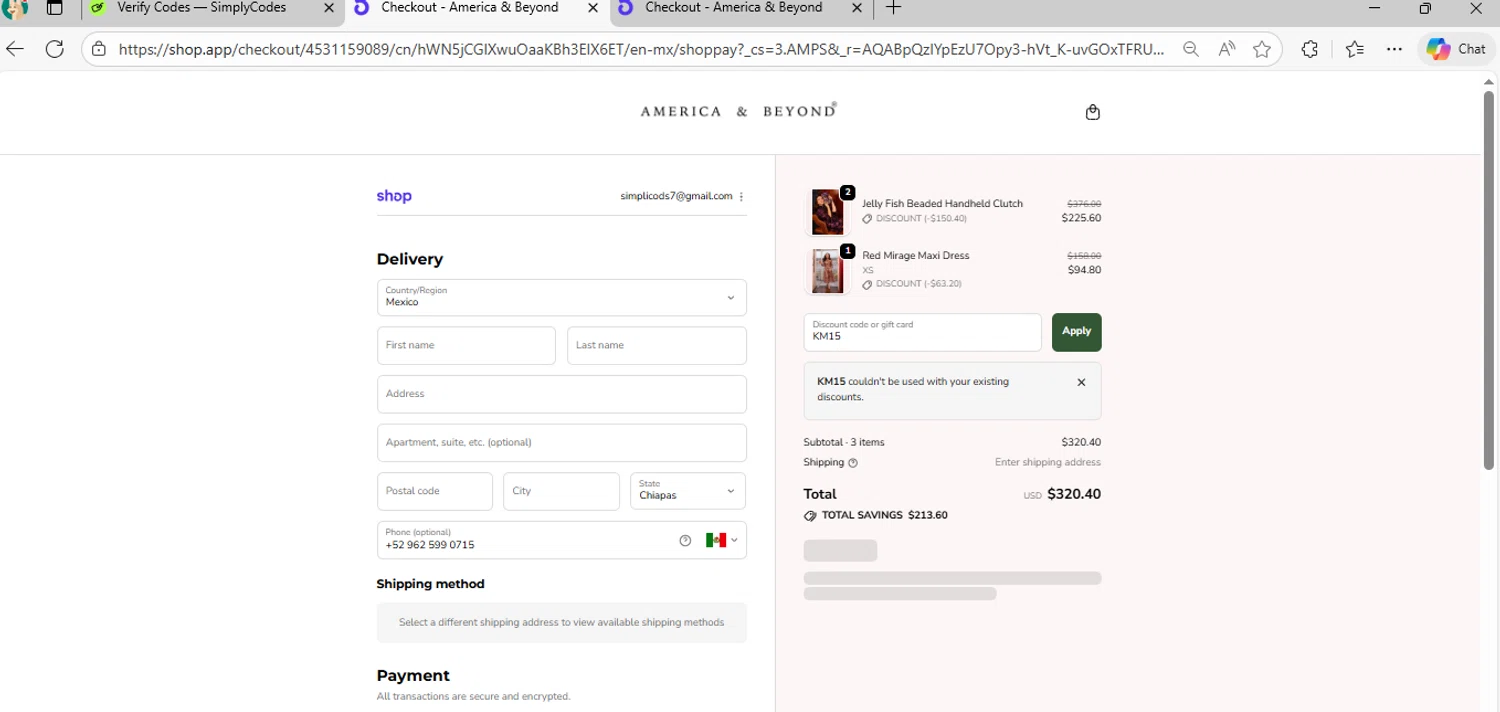Screen dimensions: 1500x712
Task: Click the shipping info question icon
Action: coord(853,463)
